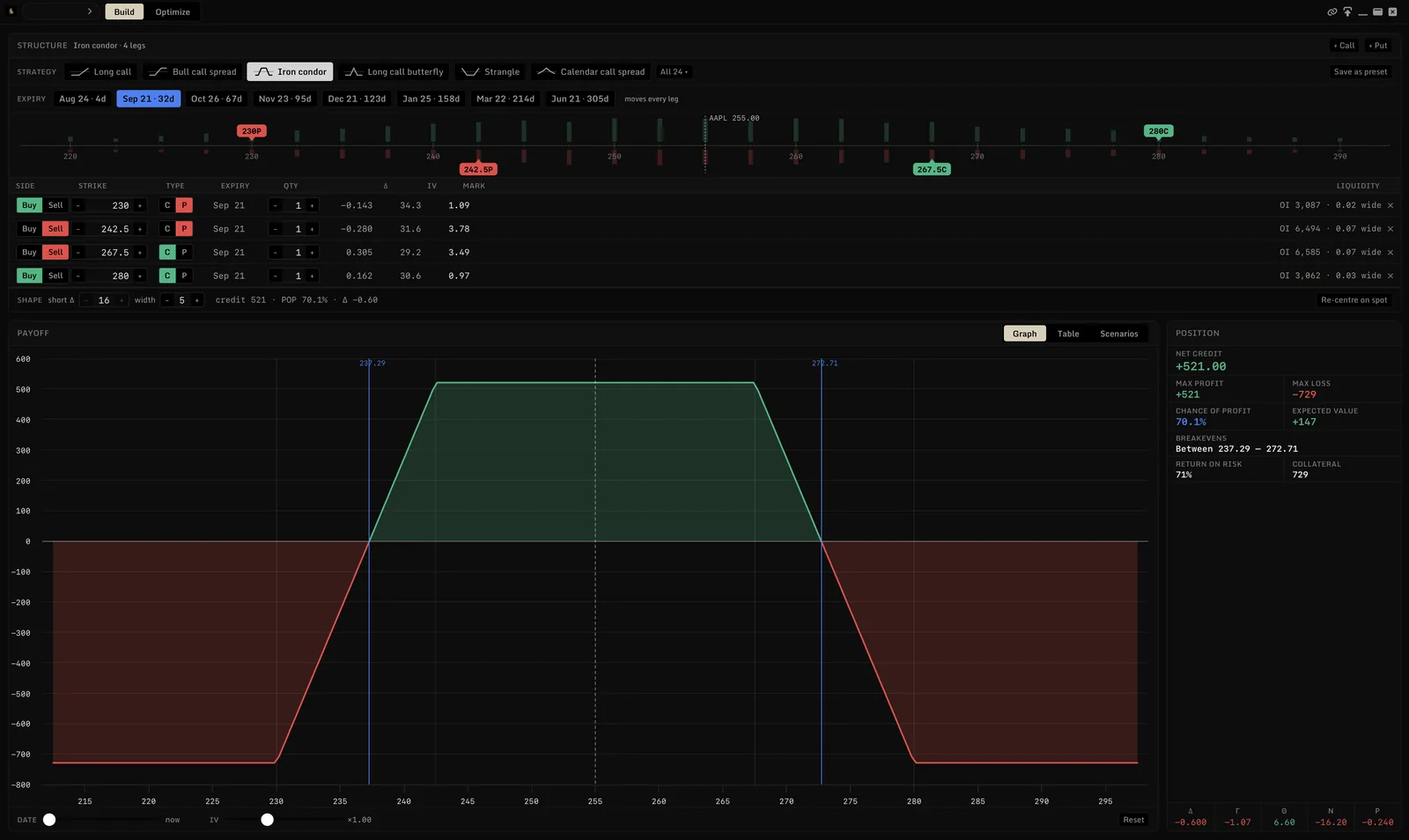Remove the 230 put leg
The height and width of the screenshot is (840, 1409).
pos(1391,205)
